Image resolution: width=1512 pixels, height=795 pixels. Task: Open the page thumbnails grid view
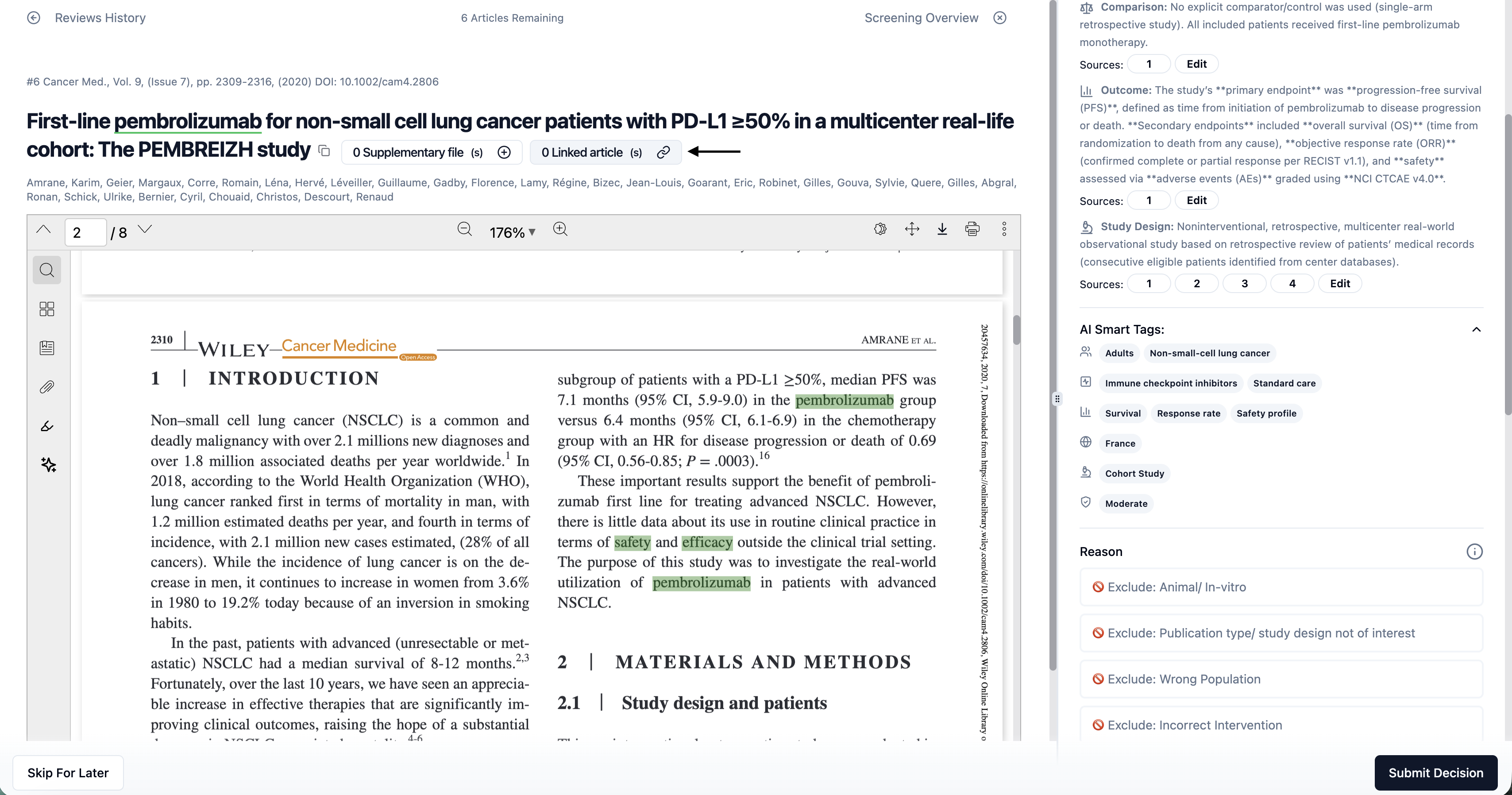coord(47,309)
